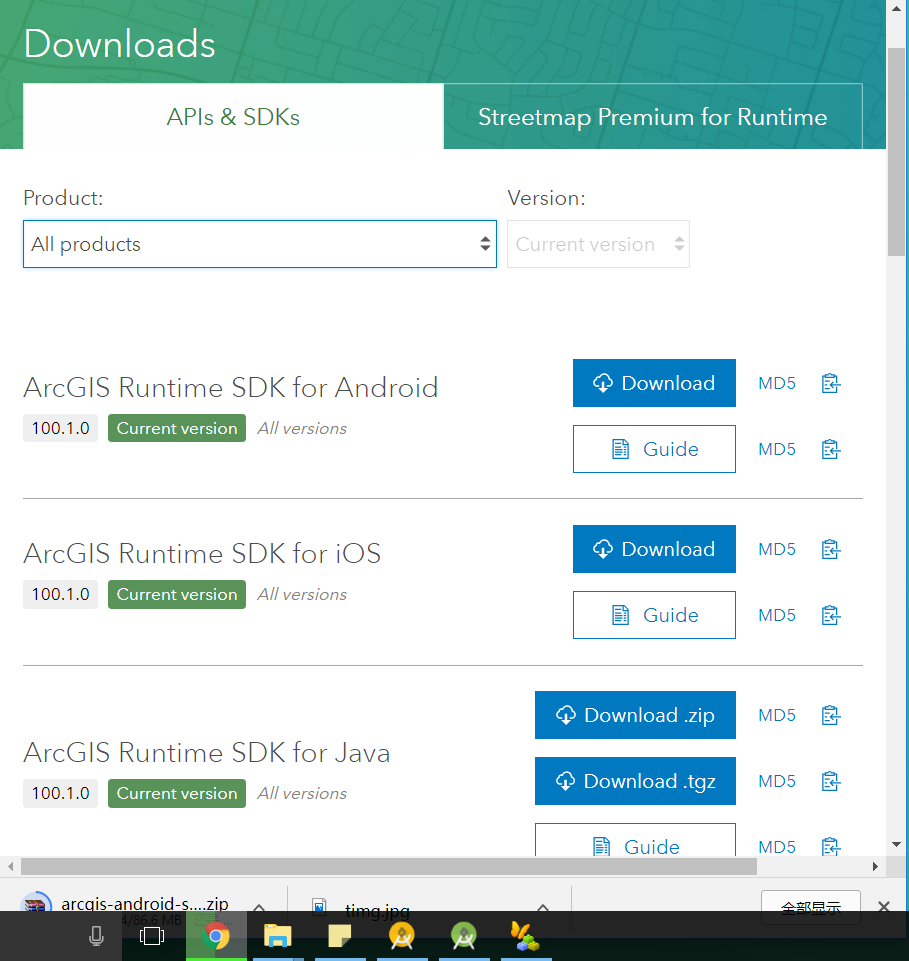Copy MD5 hash for Java Download .zip
Viewport: 909px width, 961px height.
pos(830,715)
